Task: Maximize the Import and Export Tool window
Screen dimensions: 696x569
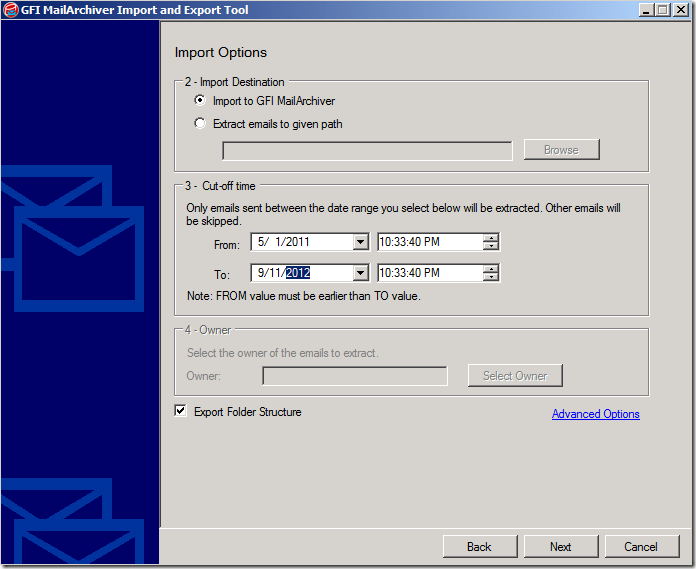Action: [x=663, y=10]
